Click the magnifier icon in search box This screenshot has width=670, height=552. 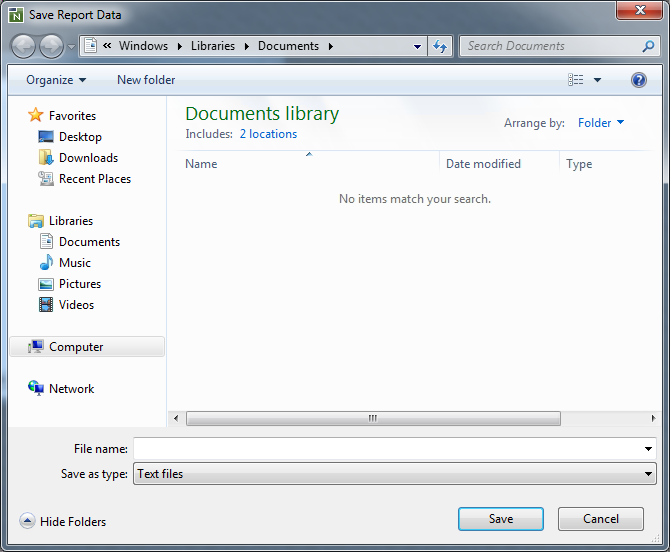click(x=648, y=46)
